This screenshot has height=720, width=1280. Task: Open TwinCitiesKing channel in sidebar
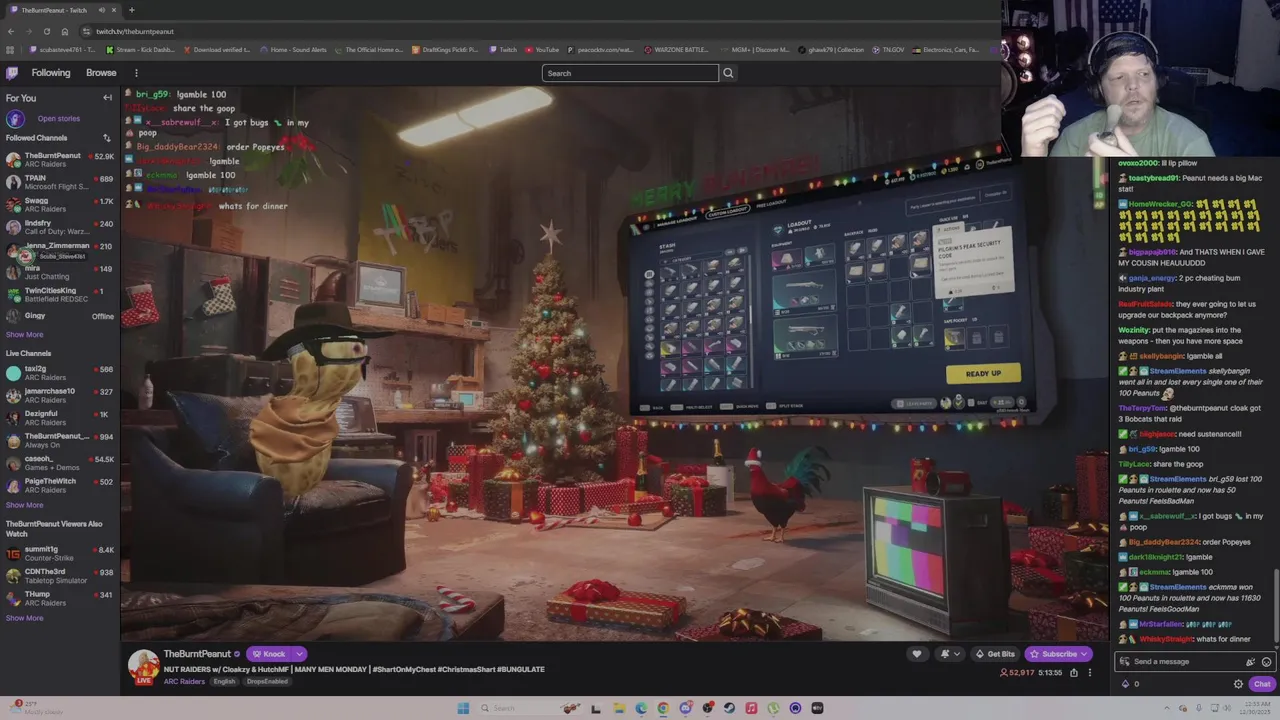coord(60,294)
